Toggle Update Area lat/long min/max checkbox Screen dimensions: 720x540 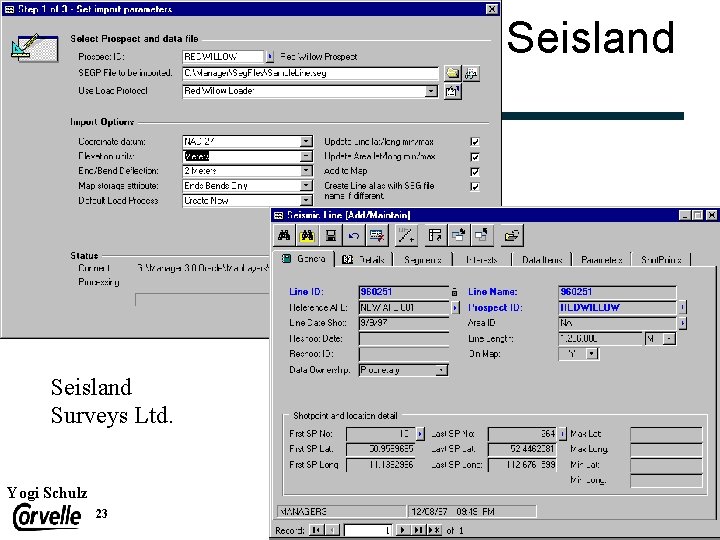pyautogui.click(x=475, y=157)
